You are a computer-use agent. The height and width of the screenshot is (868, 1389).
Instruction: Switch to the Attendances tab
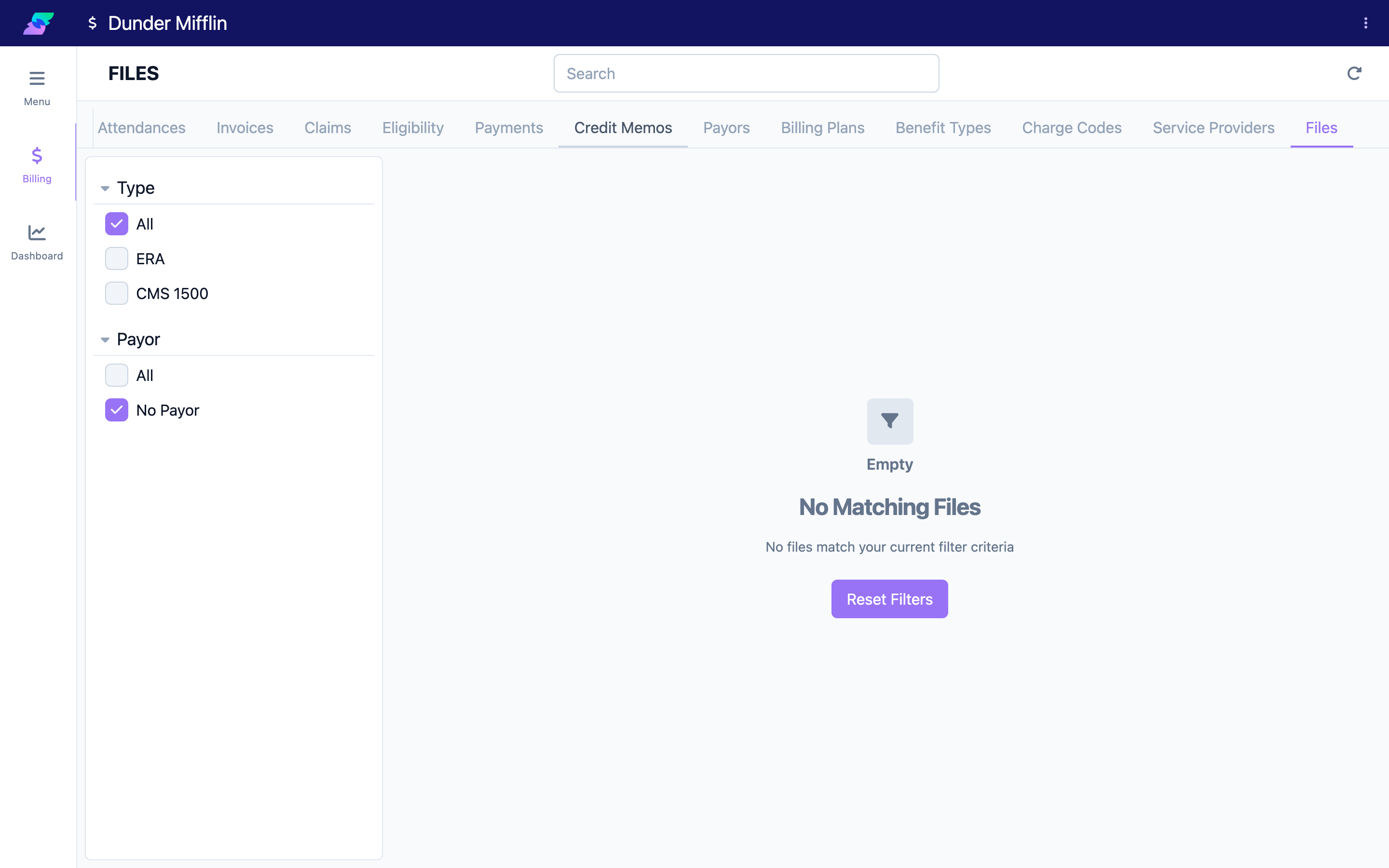point(141,127)
